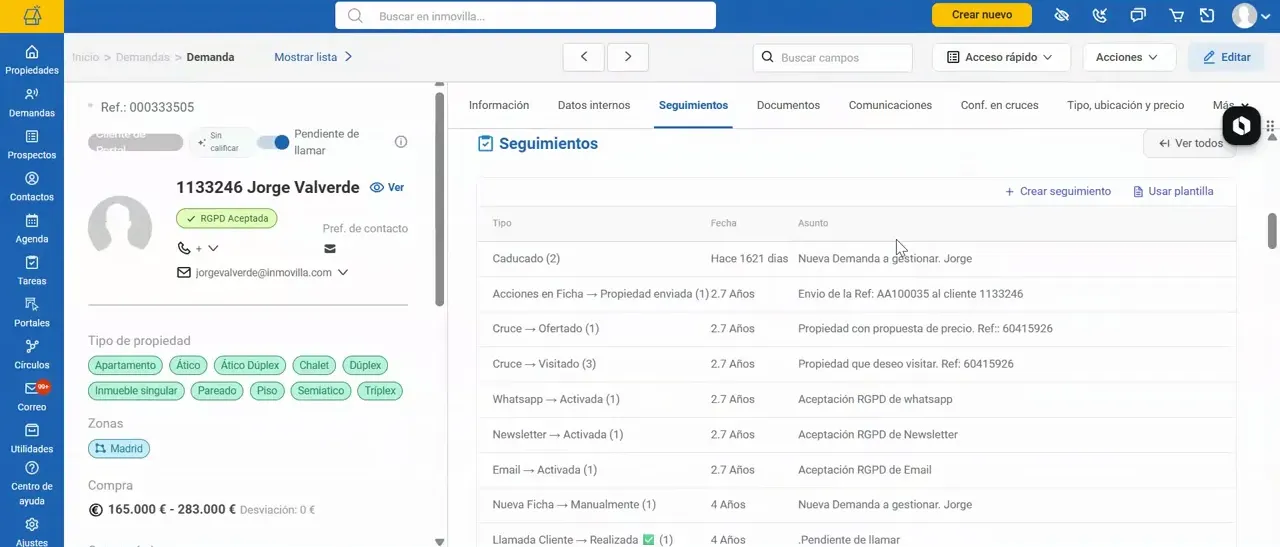1280x547 pixels.
Task: Open Círculos in the sidebar
Action: click(x=32, y=354)
